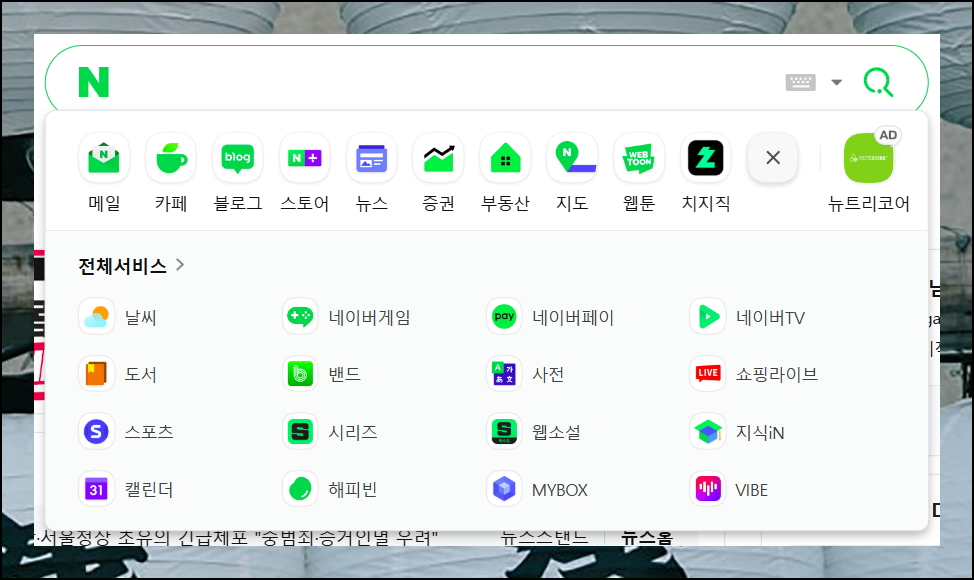Open the Knowledge iN (지식iN) icon

[708, 432]
